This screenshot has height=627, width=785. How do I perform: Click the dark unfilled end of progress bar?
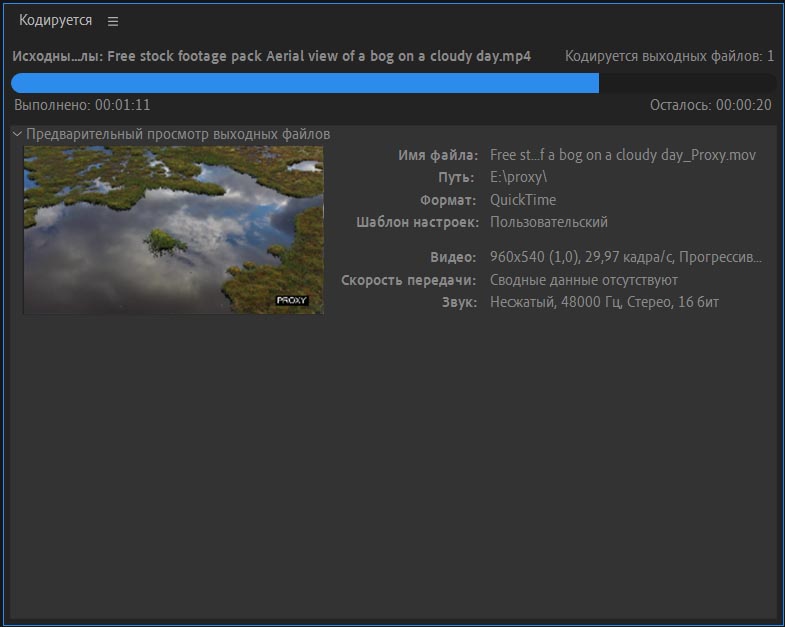688,83
